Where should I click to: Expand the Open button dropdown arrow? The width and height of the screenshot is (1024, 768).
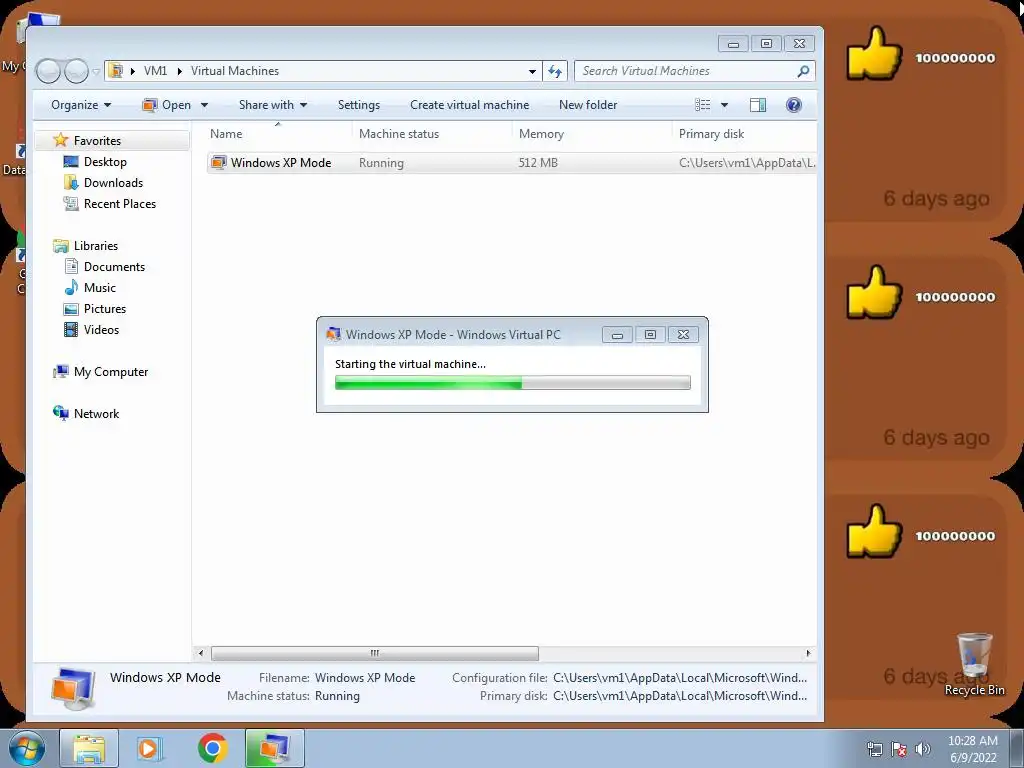click(x=204, y=105)
